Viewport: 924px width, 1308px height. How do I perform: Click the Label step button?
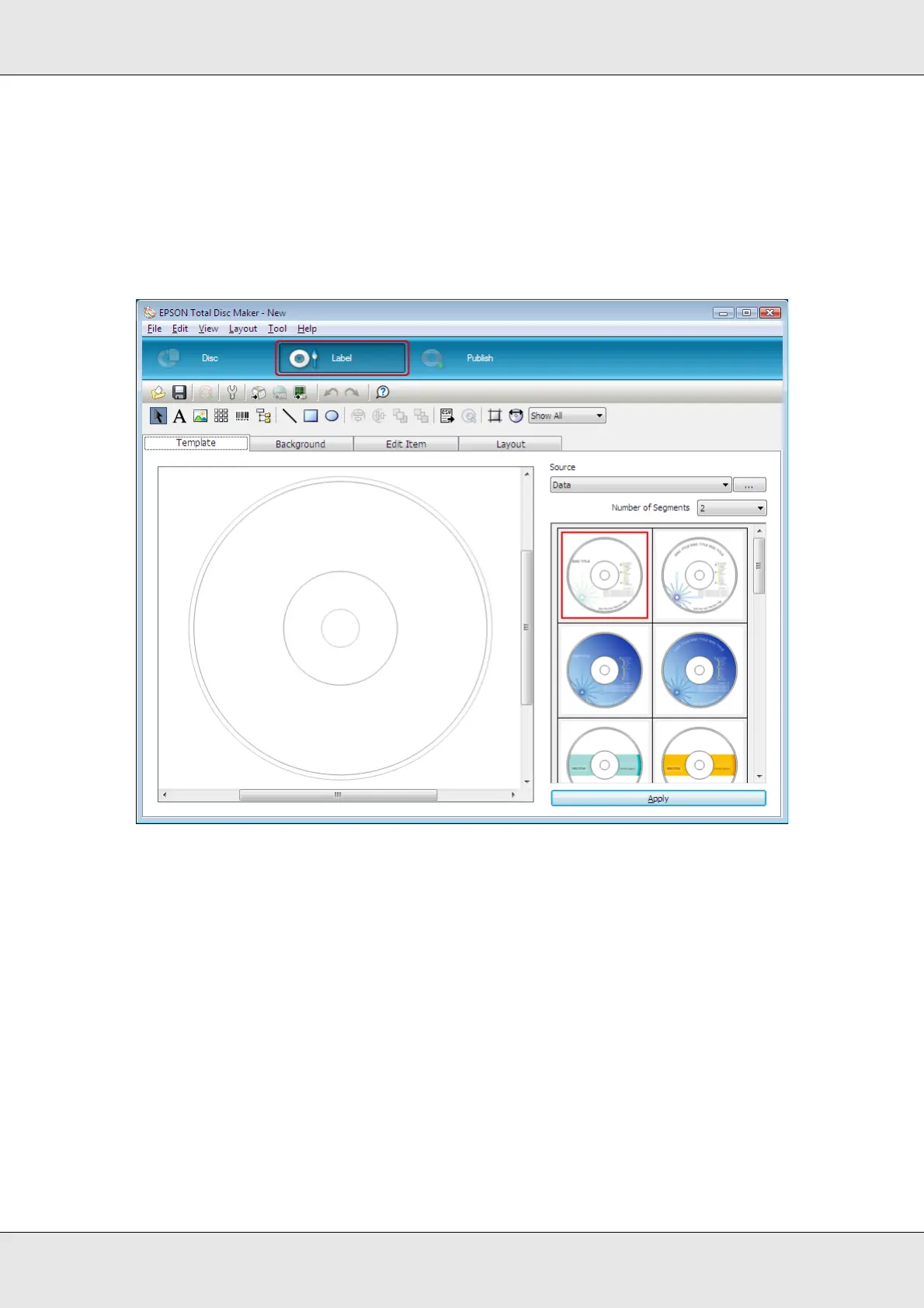coord(342,358)
